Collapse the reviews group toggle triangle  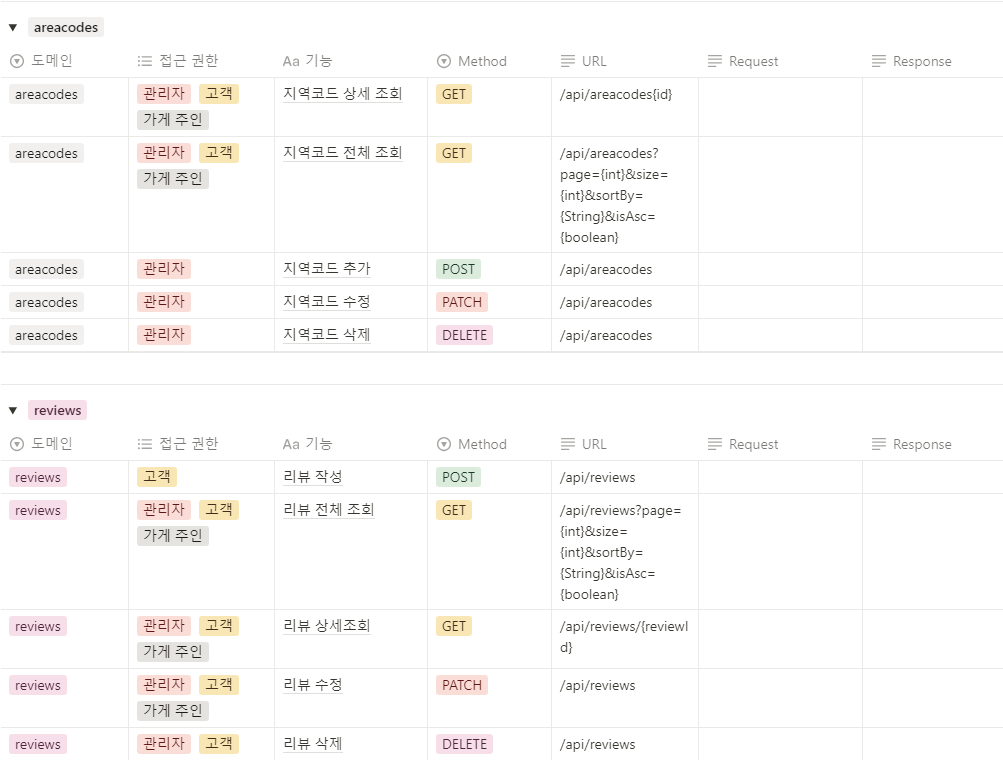[x=13, y=411]
